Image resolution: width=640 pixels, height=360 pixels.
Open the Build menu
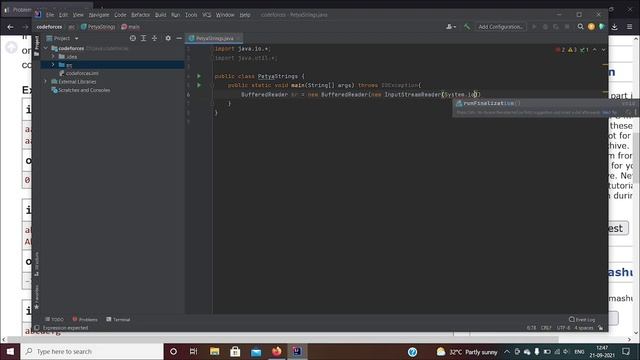coord(160,15)
